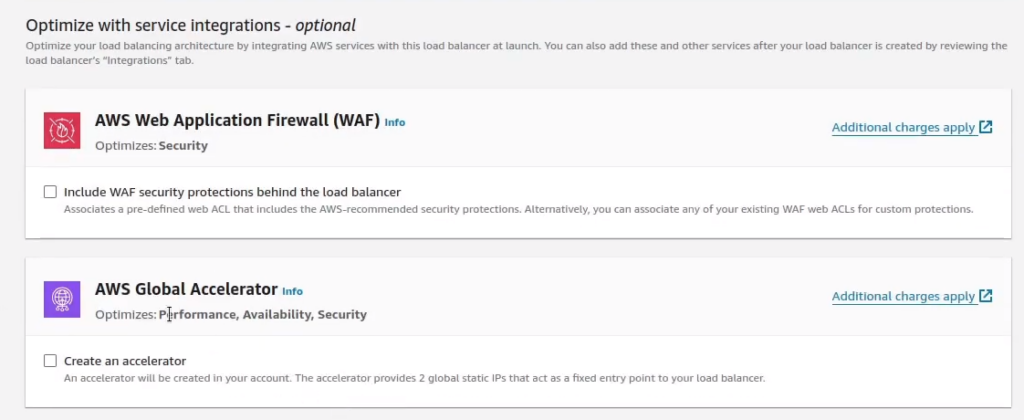
Task: Click the Optimizes: Security text
Action: [x=152, y=146]
